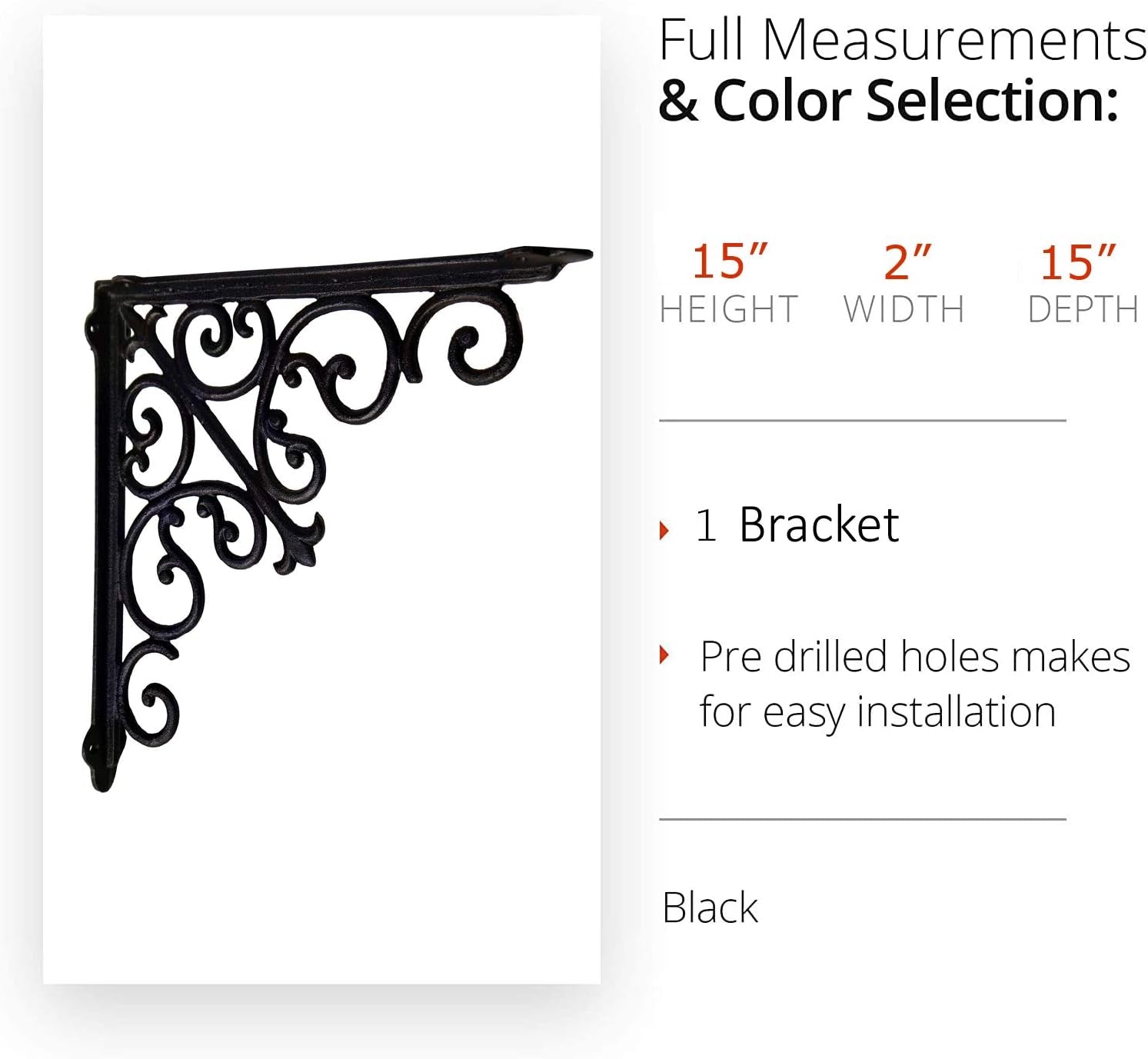
Task: Click the red 15″ value above HEIGHT
Action: click(x=729, y=261)
